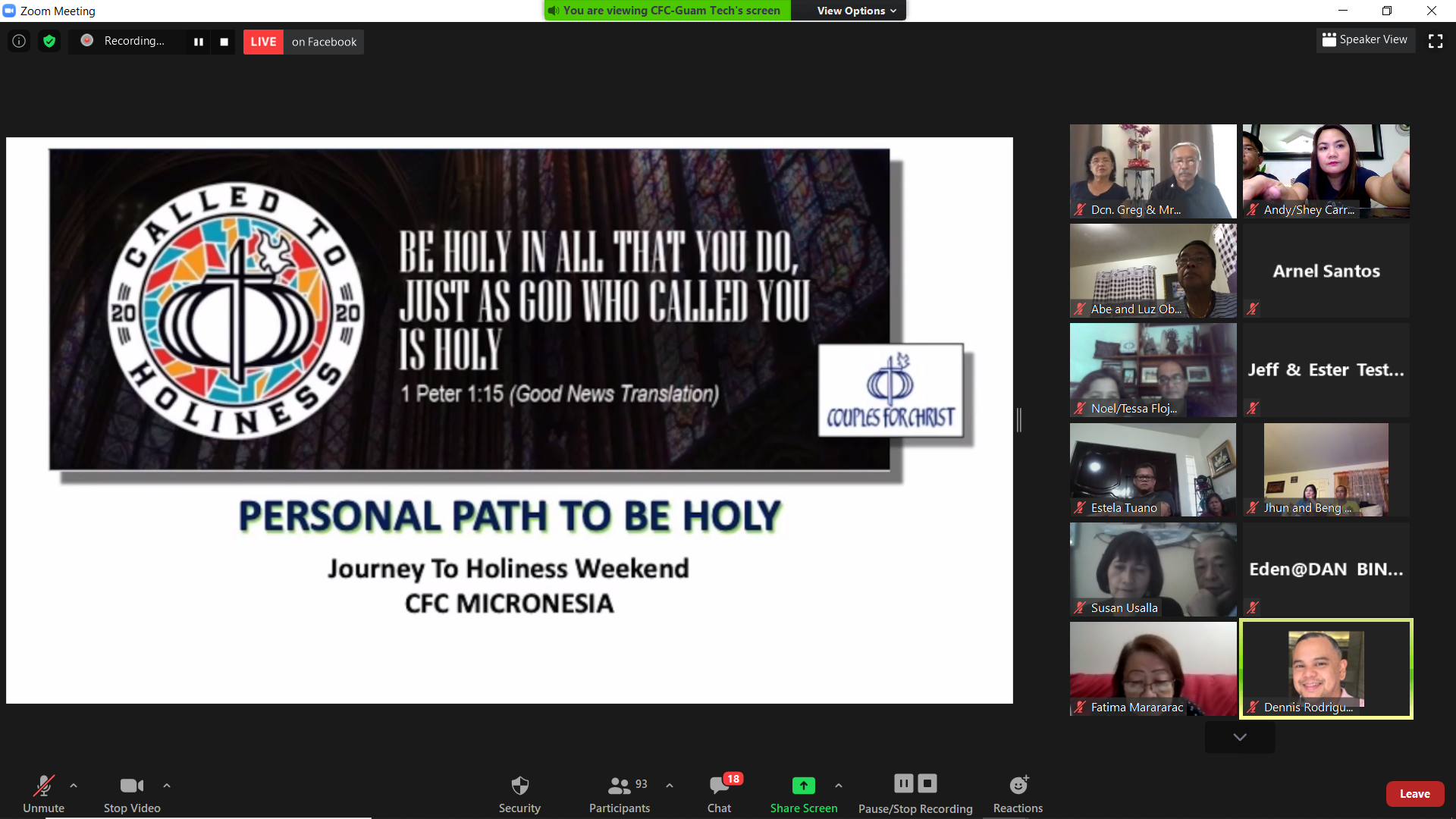Enter full screen mode
This screenshot has height=819, width=1456.
[1436, 41]
